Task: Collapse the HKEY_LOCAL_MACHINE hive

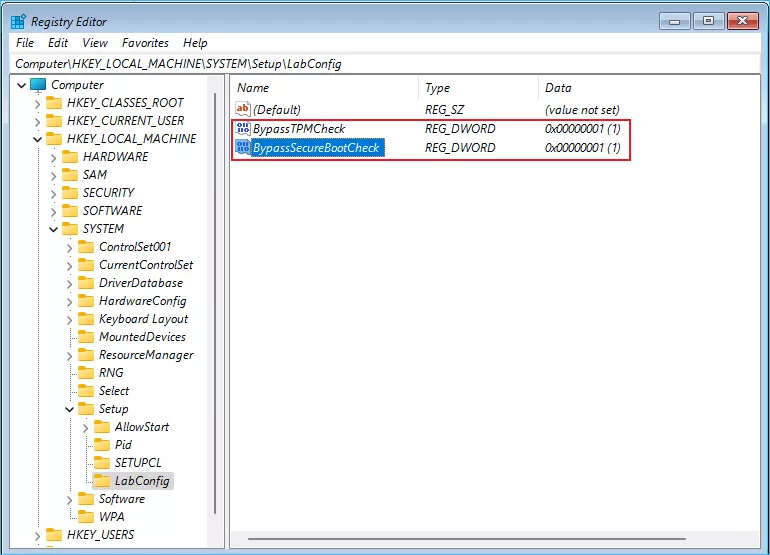Action: 37,139
